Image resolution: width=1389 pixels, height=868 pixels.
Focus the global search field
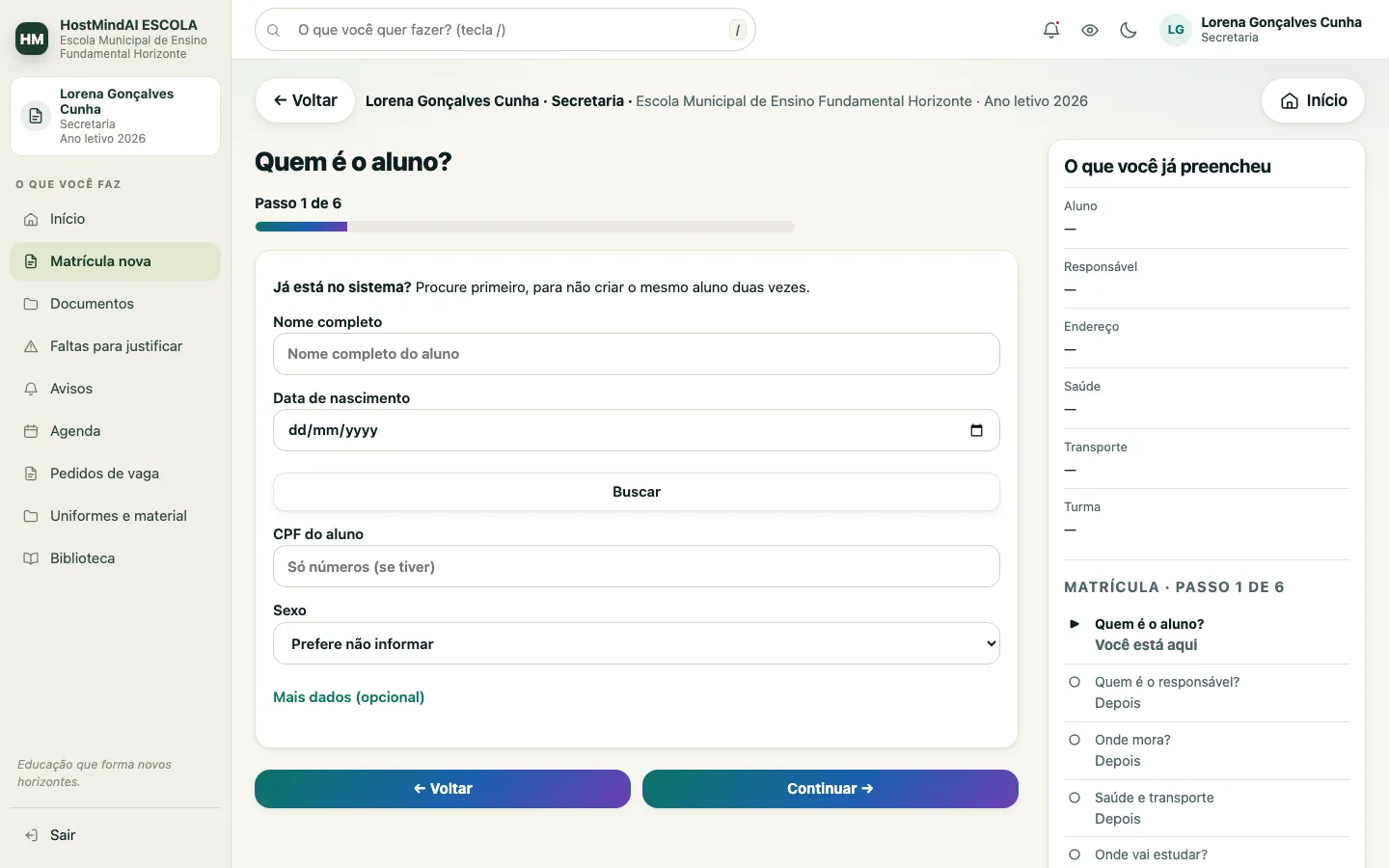click(x=504, y=30)
